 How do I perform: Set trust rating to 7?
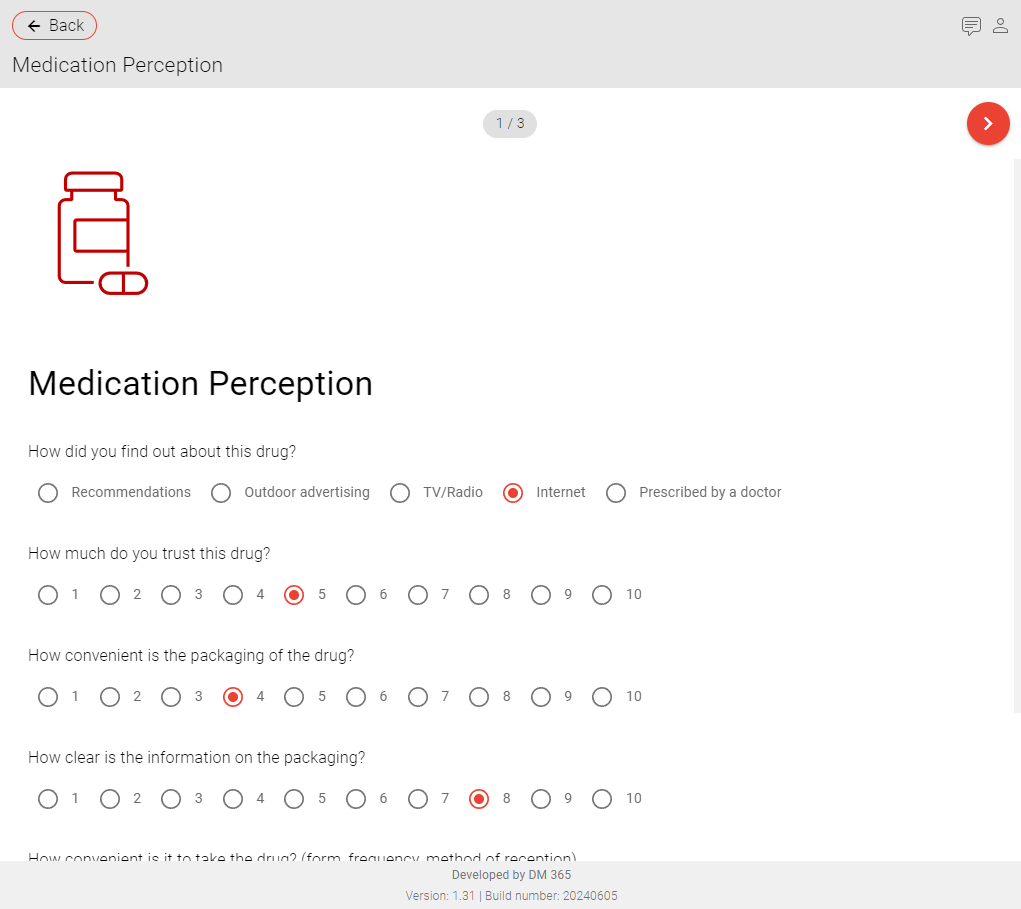point(417,594)
